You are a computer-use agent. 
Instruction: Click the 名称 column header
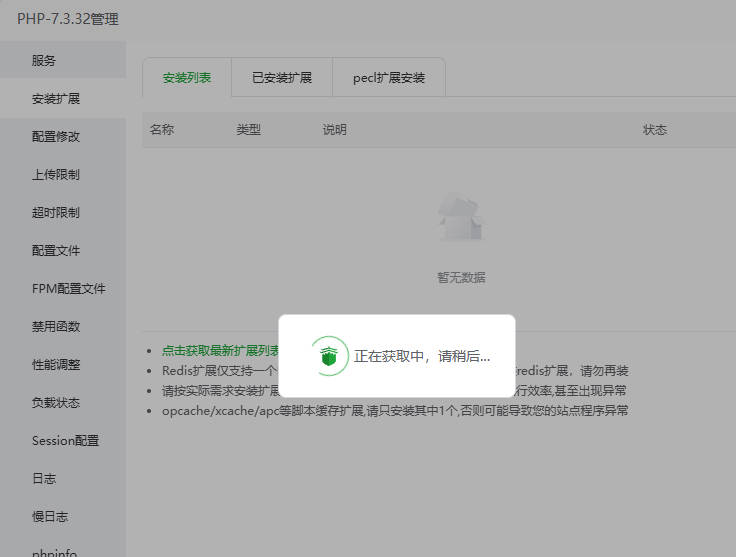point(161,130)
